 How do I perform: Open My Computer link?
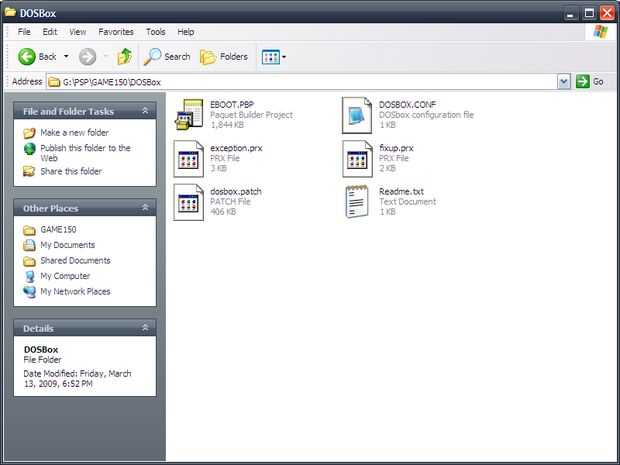65,276
